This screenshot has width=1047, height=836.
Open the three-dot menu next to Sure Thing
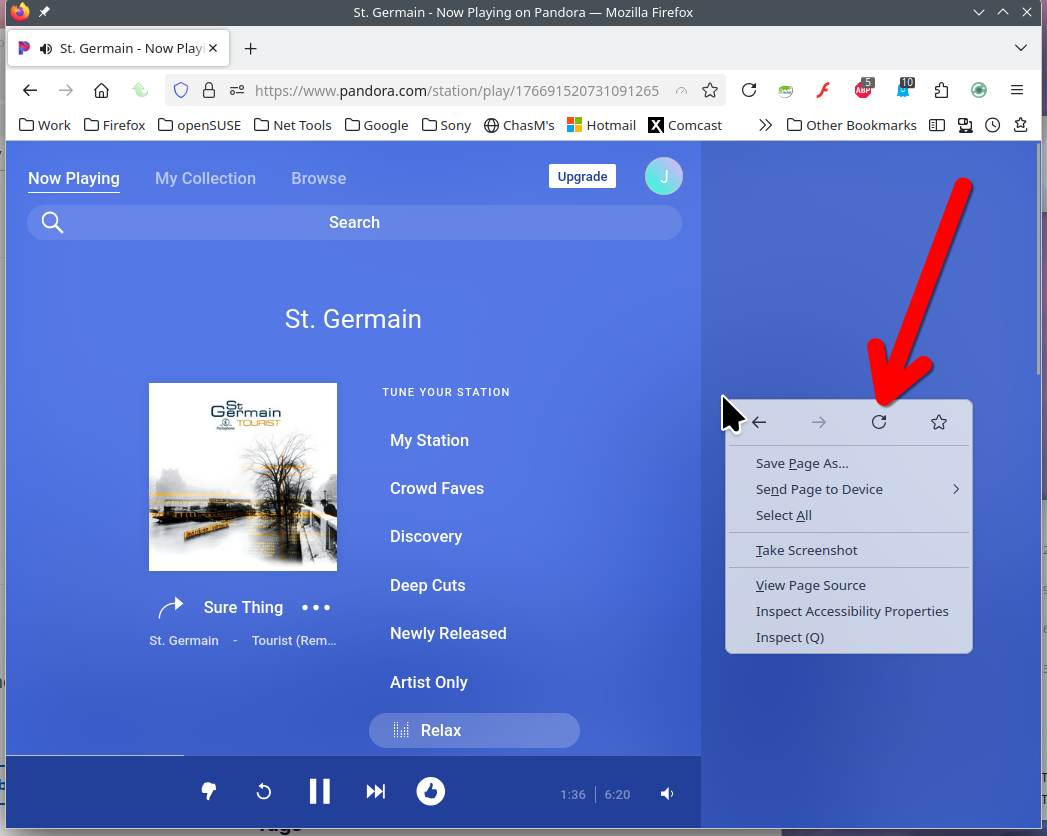316,608
